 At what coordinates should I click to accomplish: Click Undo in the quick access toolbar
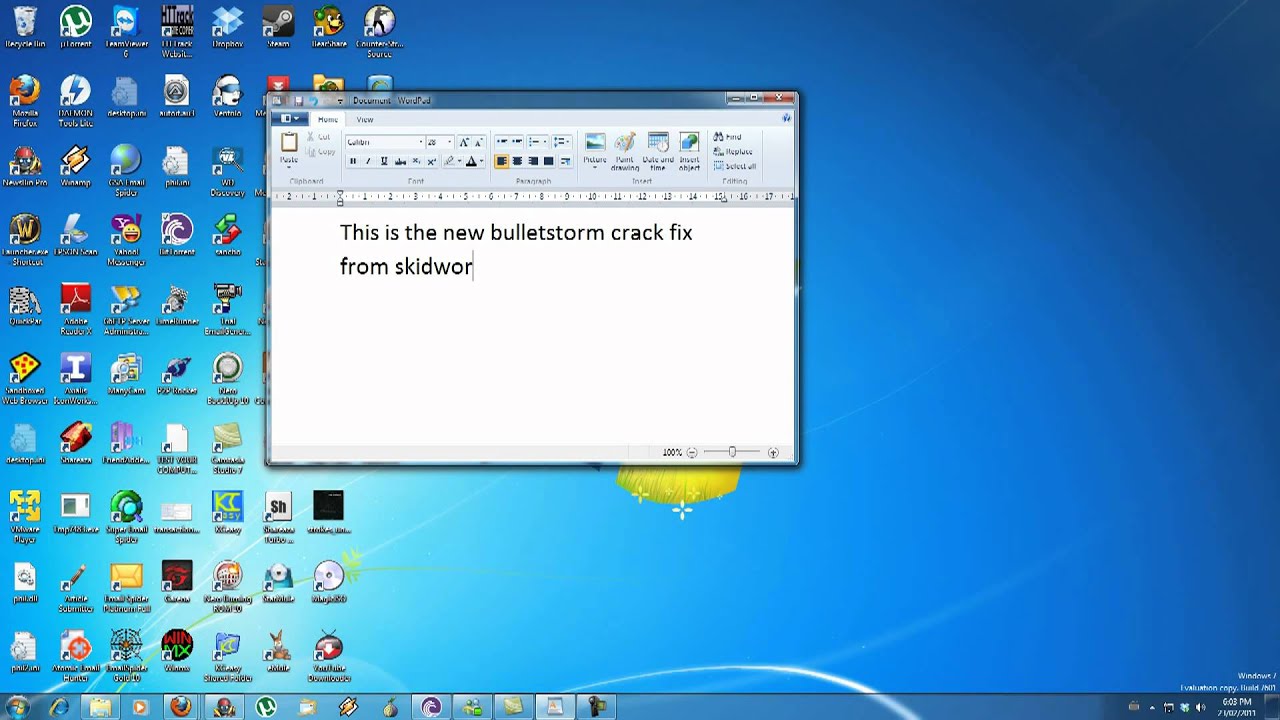(313, 100)
